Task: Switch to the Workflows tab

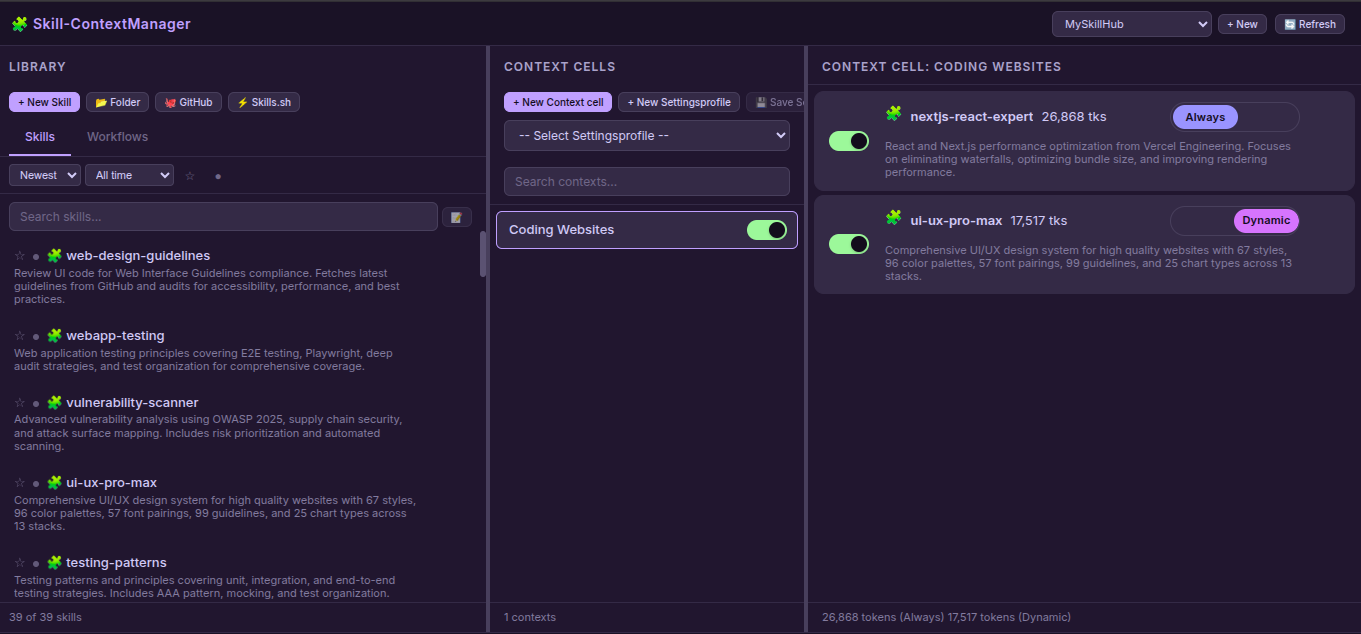Action: tap(116, 136)
